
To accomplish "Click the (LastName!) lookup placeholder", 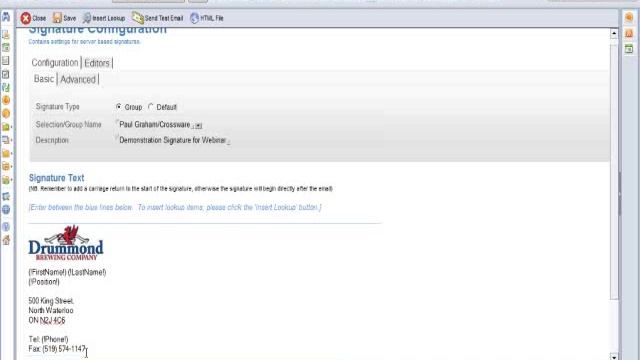I will (87, 272).
